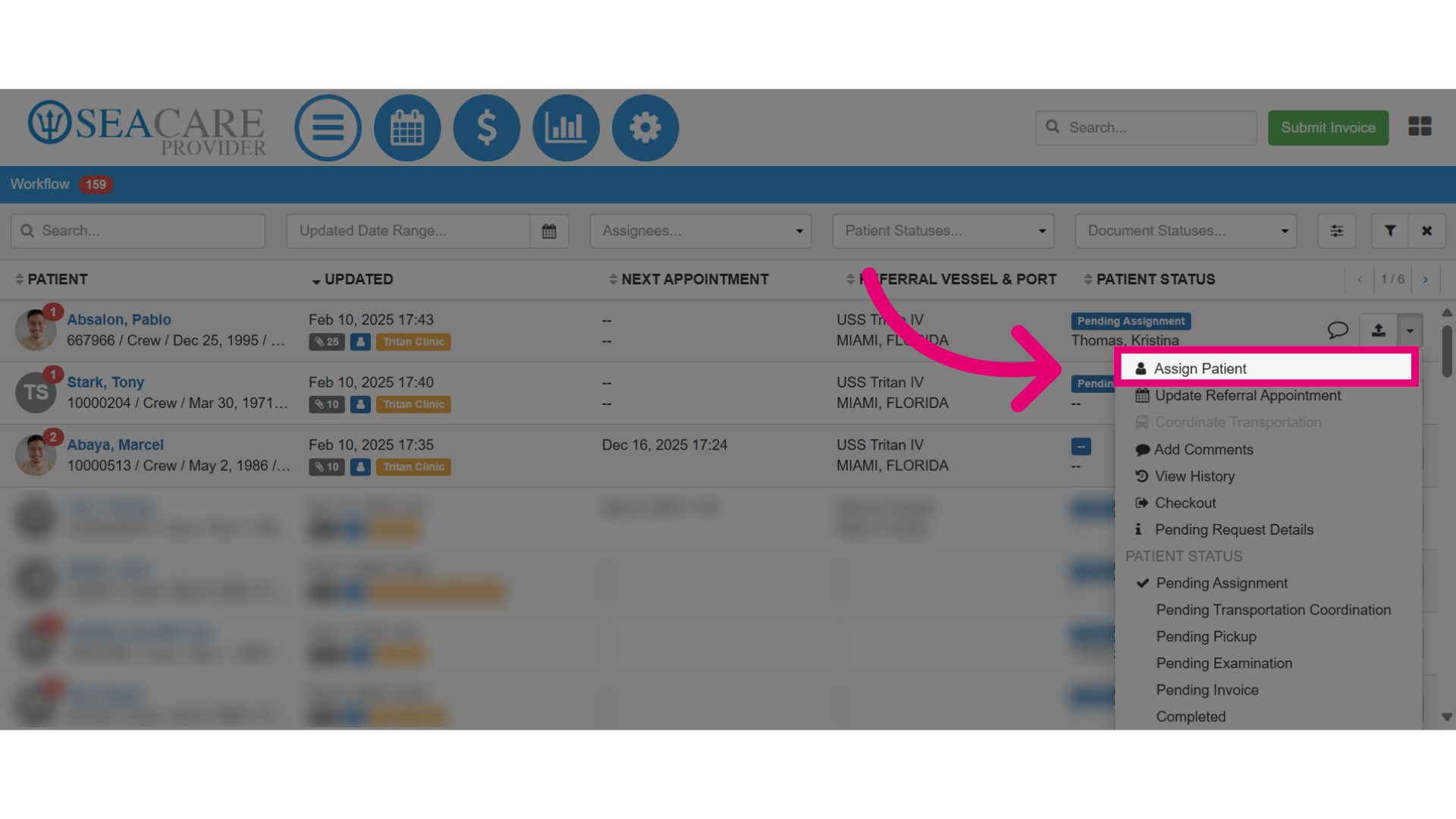
Task: Open the Document Statuses dropdown
Action: tap(1186, 231)
